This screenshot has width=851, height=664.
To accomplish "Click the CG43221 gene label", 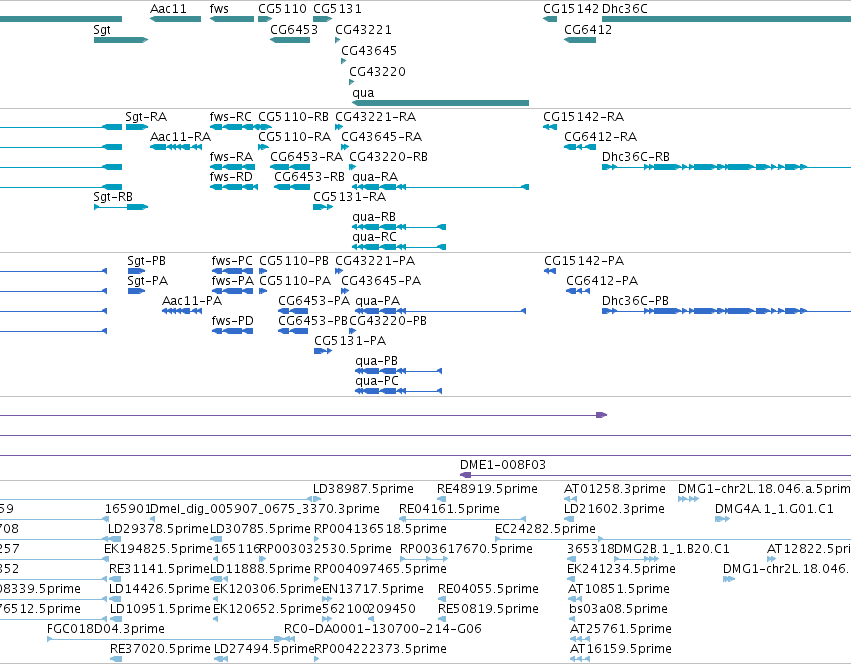I will click(363, 30).
